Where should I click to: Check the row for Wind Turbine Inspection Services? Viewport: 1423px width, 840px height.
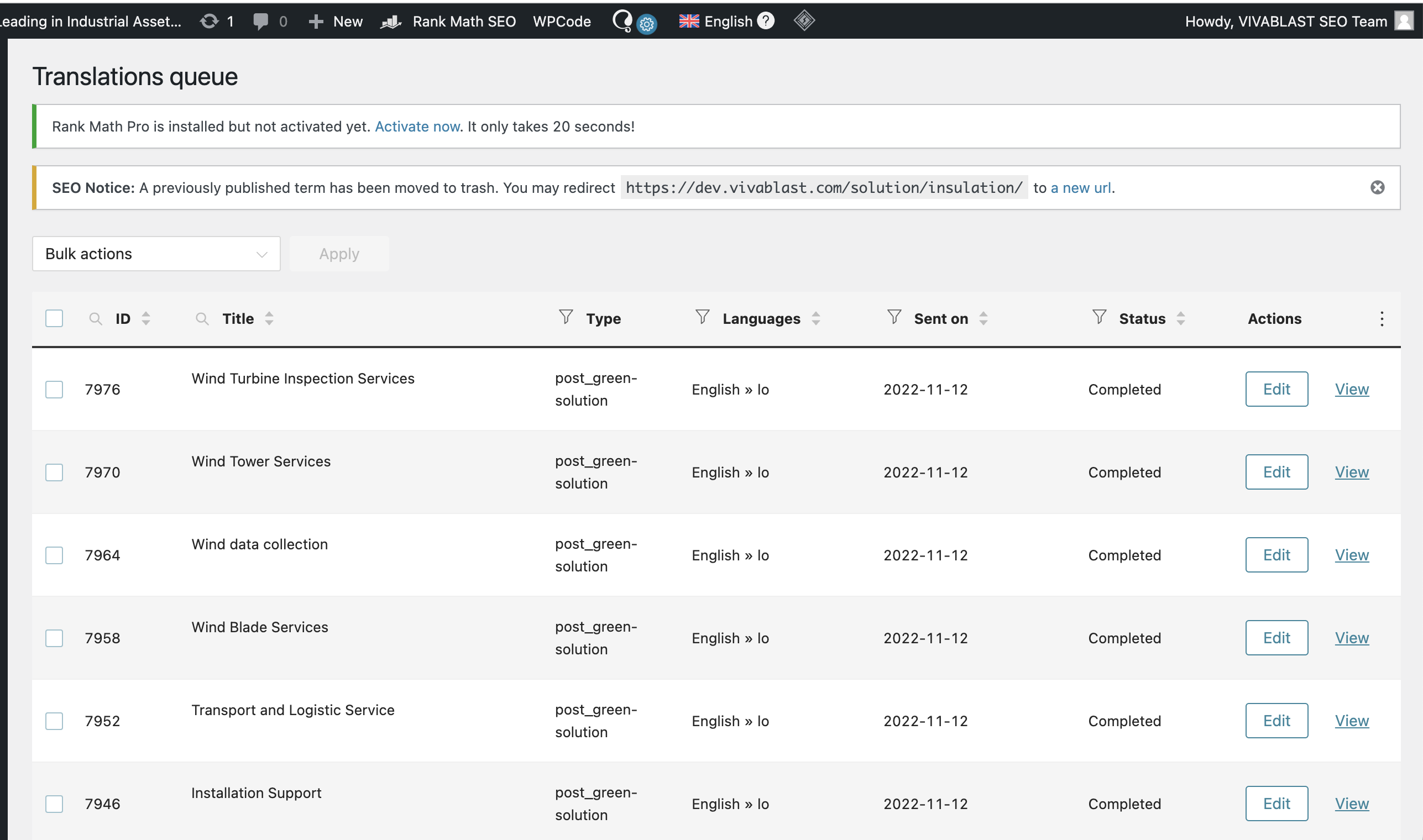pos(54,390)
